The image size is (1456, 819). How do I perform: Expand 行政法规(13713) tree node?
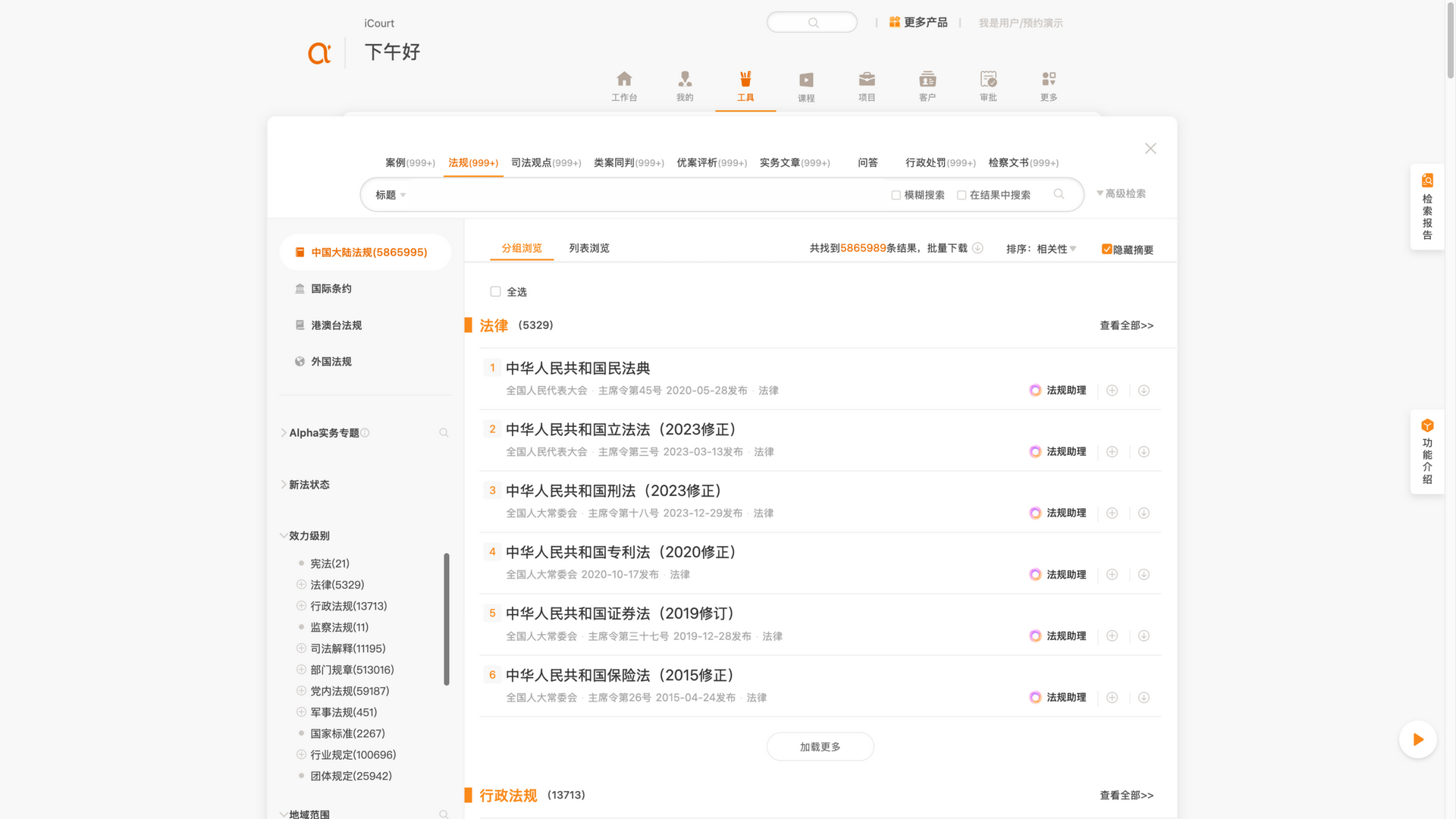301,606
